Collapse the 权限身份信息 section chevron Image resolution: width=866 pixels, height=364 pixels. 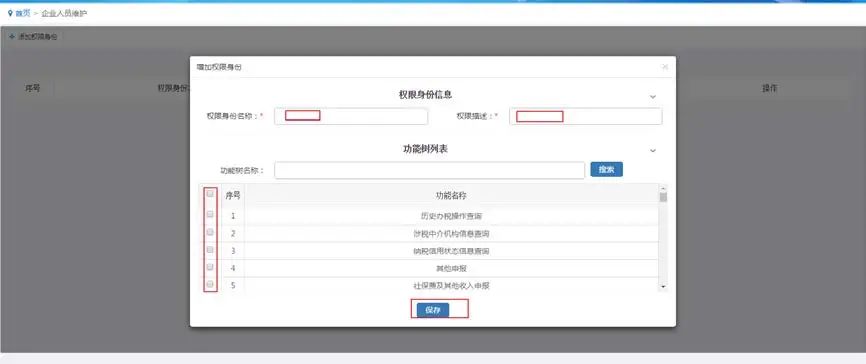653,97
